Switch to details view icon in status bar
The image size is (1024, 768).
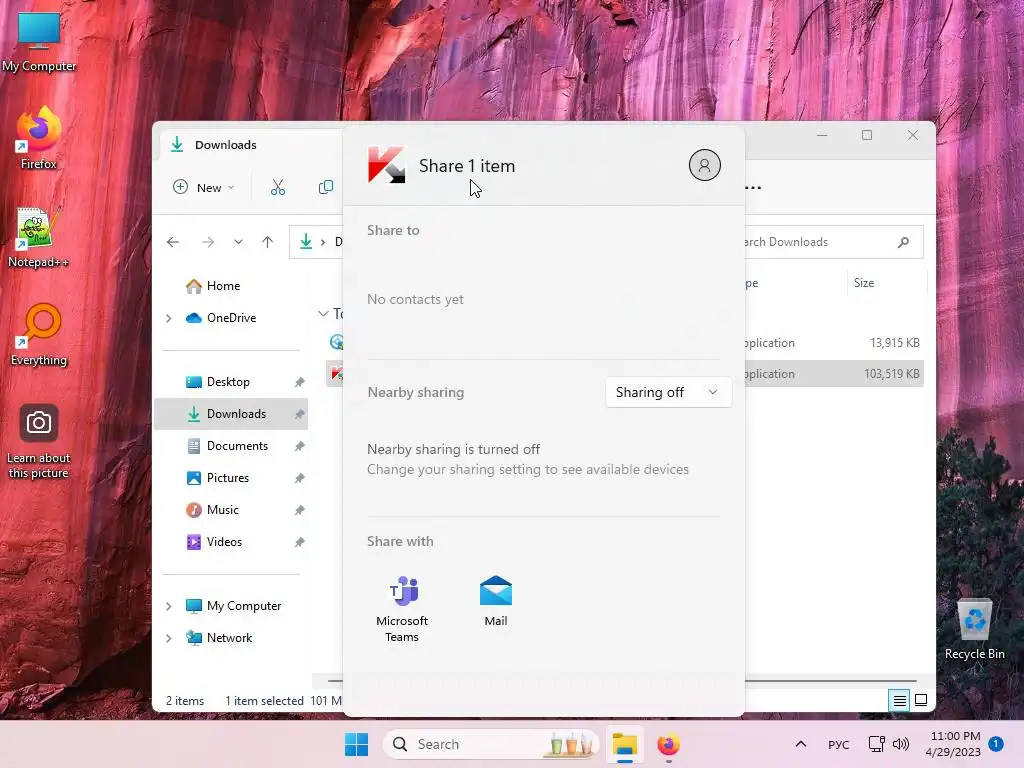point(899,701)
